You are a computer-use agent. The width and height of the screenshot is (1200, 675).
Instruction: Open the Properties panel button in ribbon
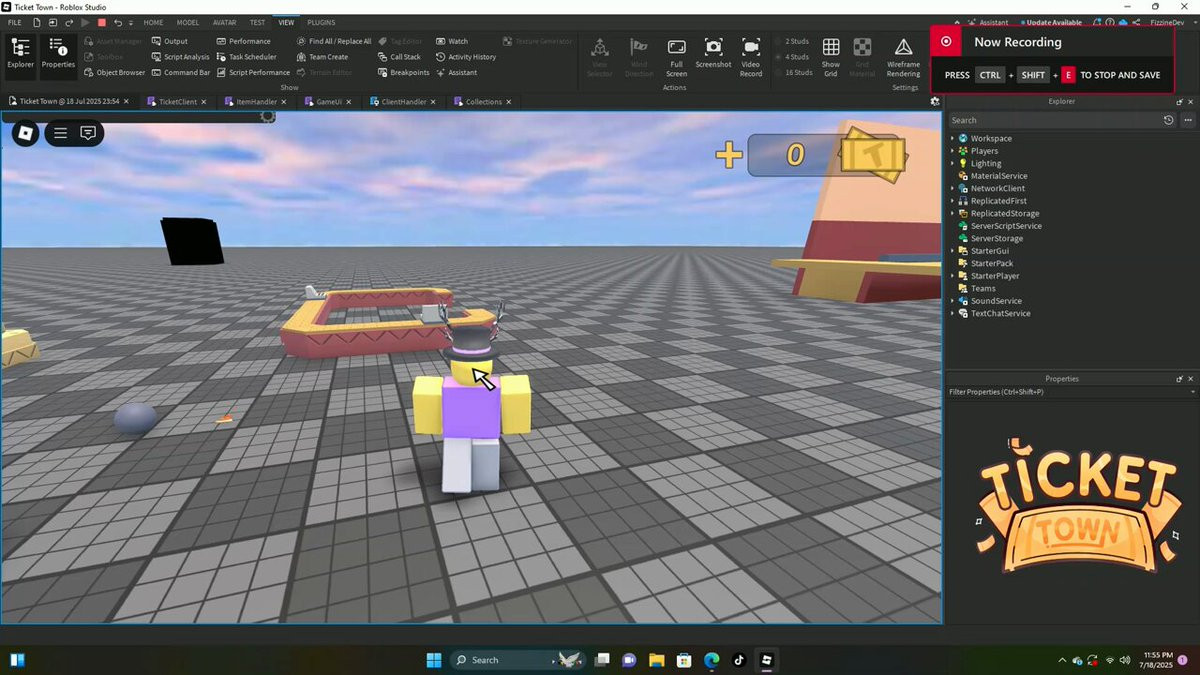[x=58, y=54]
